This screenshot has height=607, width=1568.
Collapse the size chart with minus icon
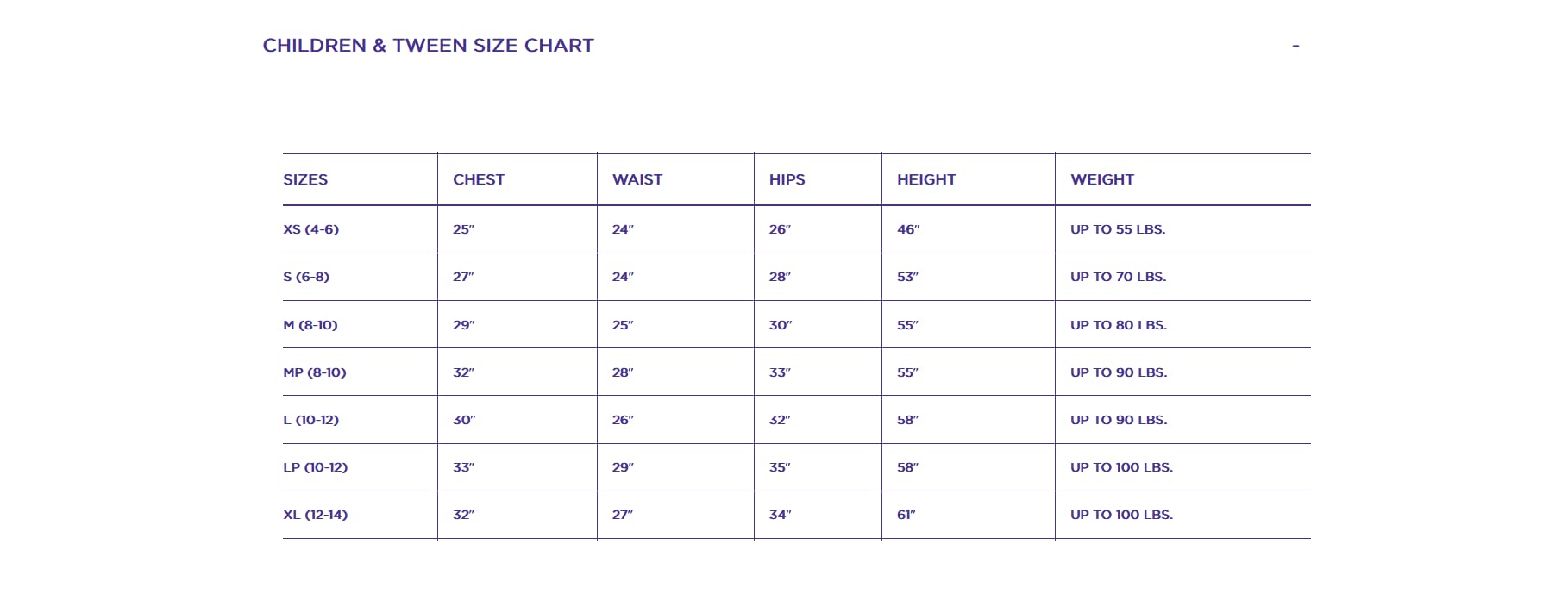[x=1295, y=46]
